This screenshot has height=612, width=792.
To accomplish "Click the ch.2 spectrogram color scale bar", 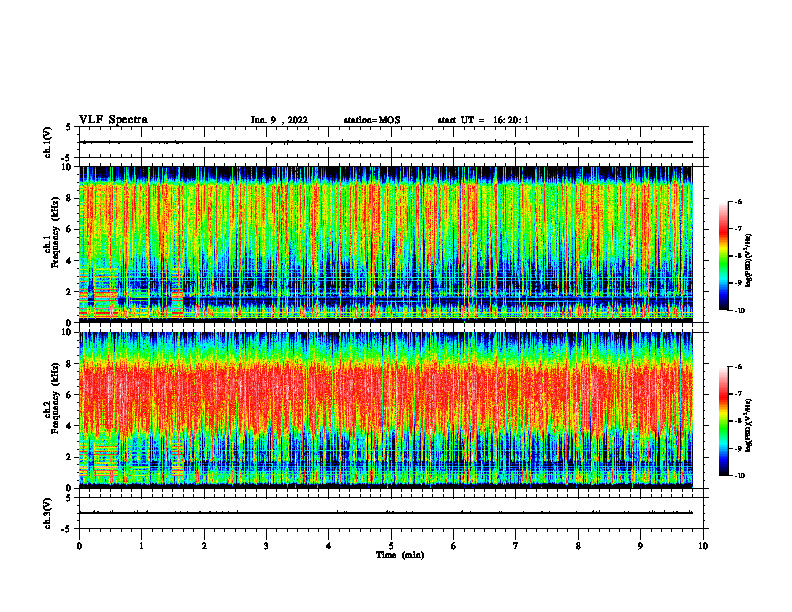I will click(x=723, y=421).
